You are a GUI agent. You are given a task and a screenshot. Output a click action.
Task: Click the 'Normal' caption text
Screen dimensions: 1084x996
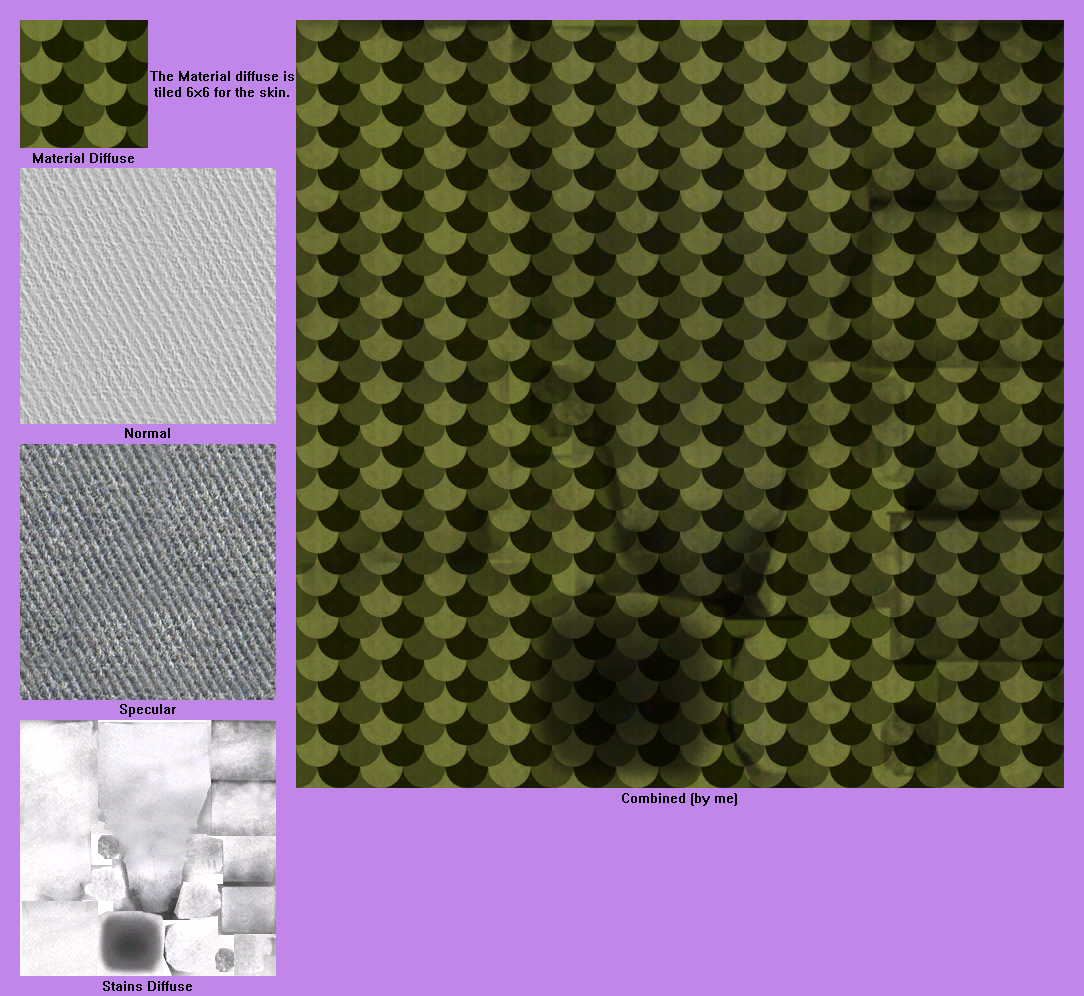click(147, 433)
